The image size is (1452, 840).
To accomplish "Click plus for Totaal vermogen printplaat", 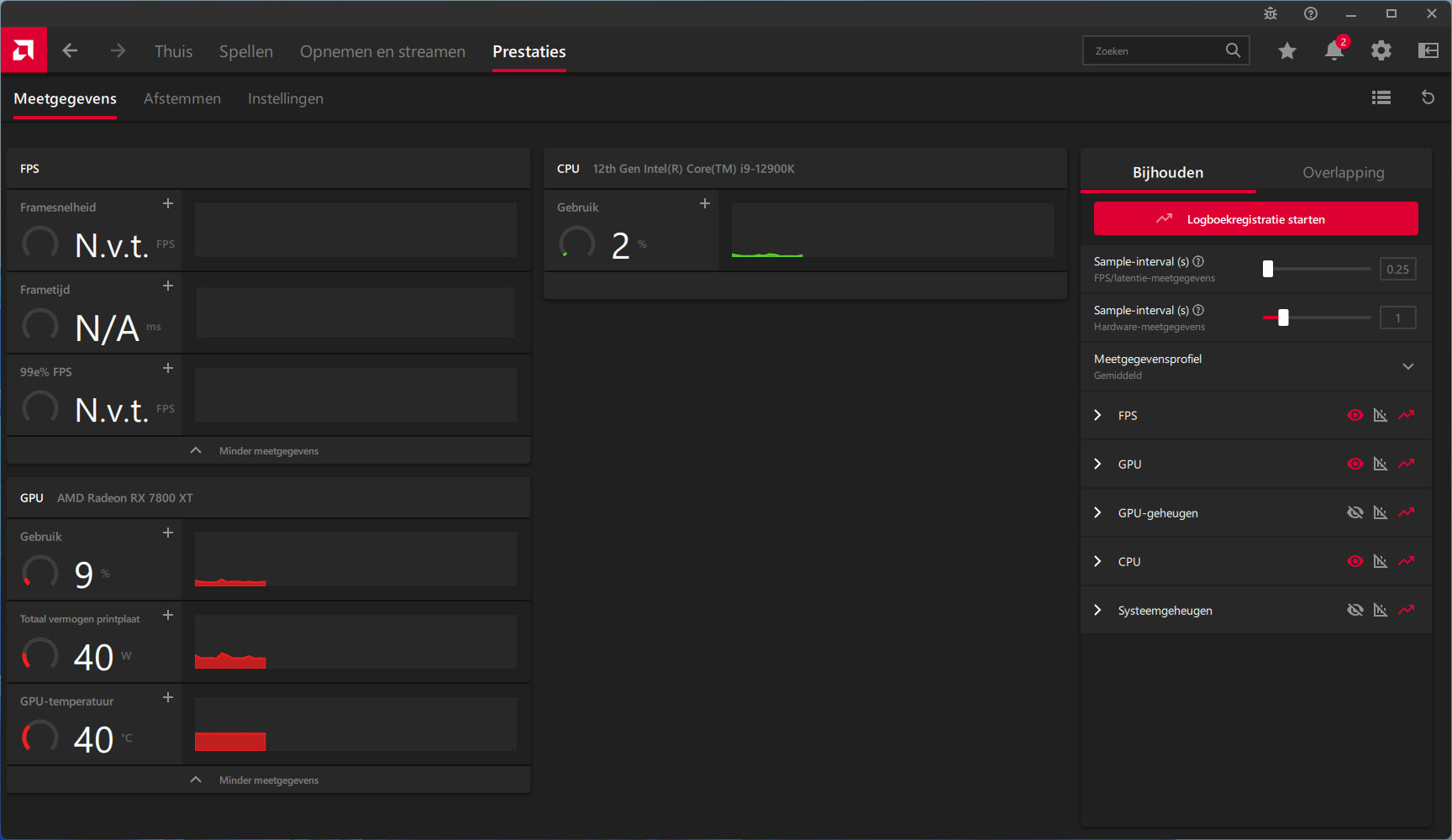I will [x=168, y=615].
